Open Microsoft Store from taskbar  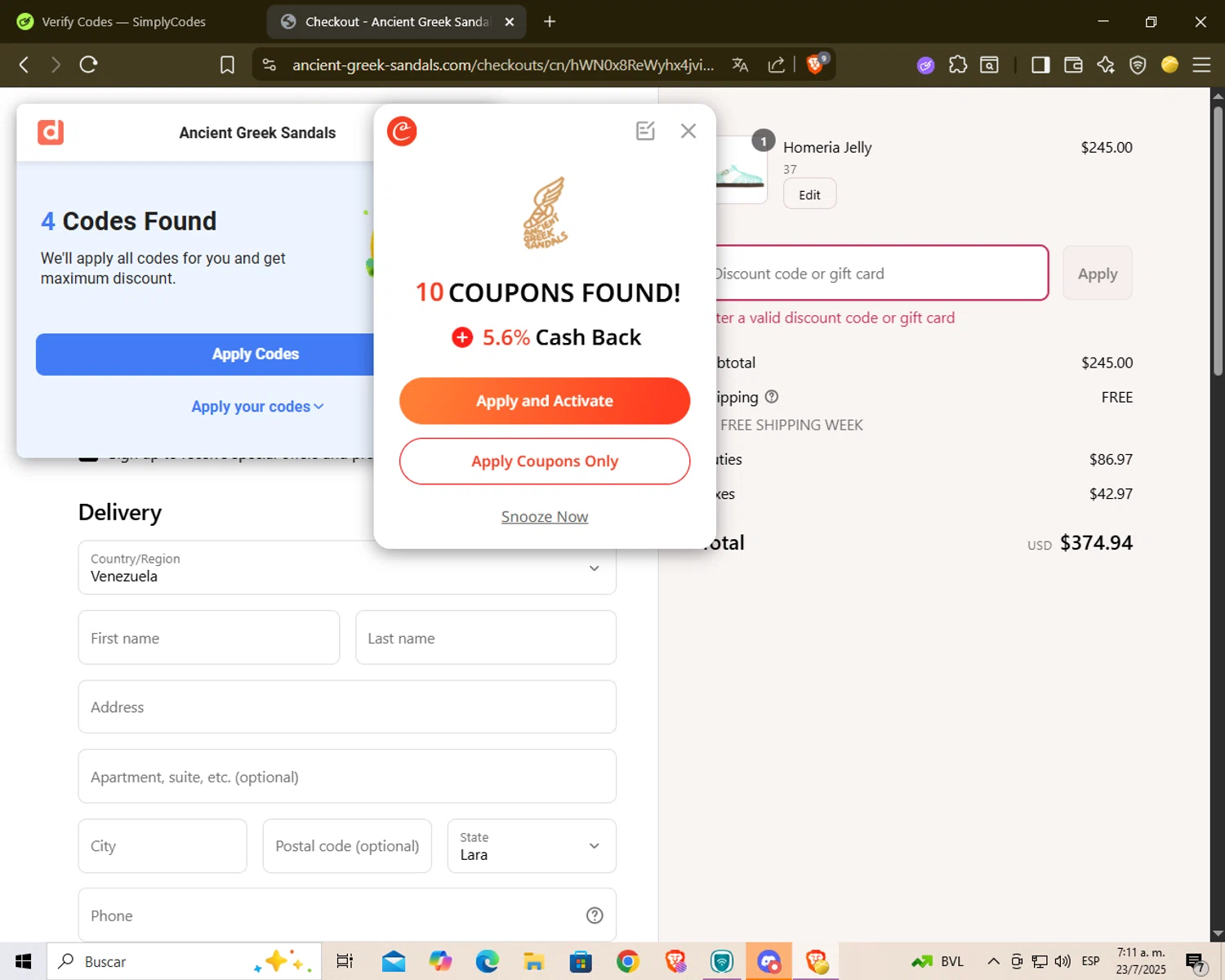tap(581, 961)
